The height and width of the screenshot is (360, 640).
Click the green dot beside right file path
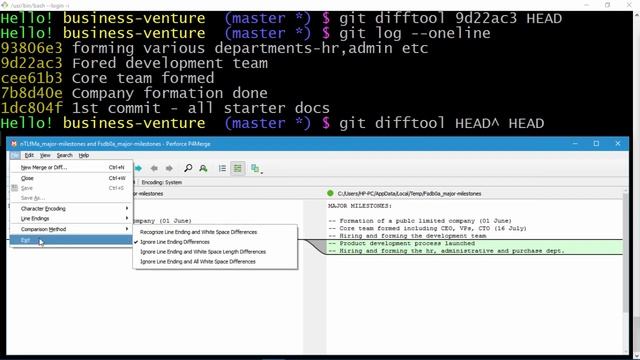(x=330, y=193)
